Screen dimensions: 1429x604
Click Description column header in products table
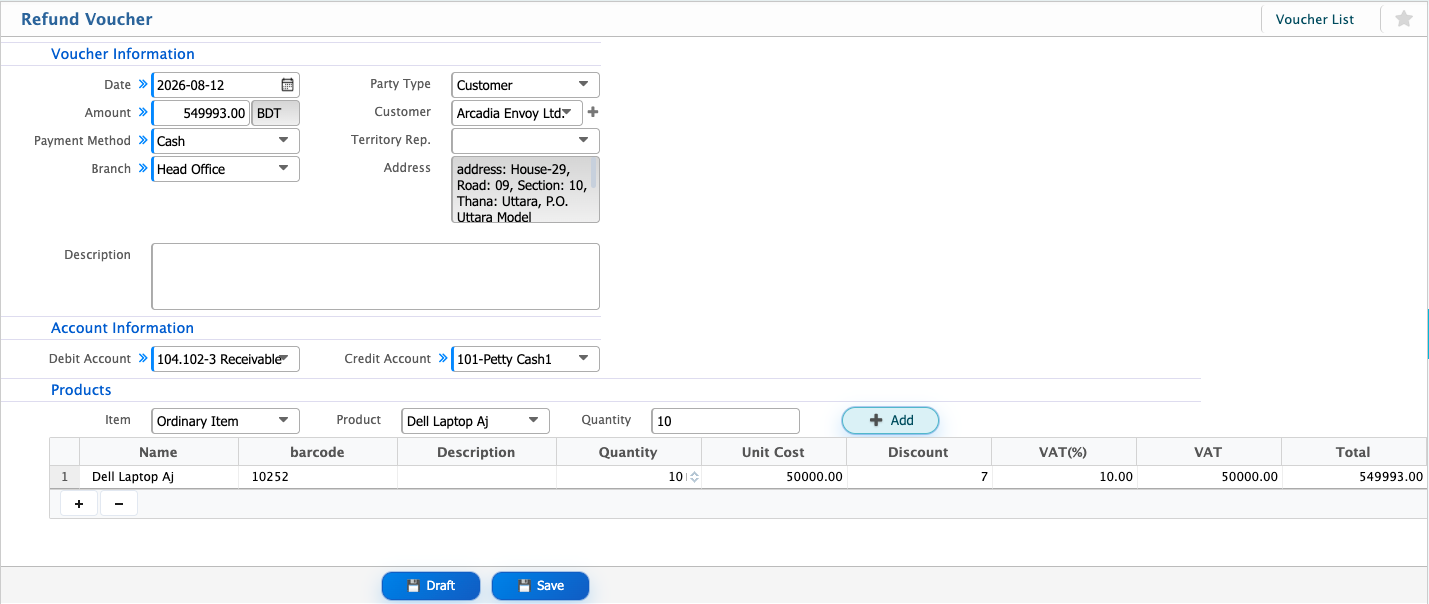476,452
